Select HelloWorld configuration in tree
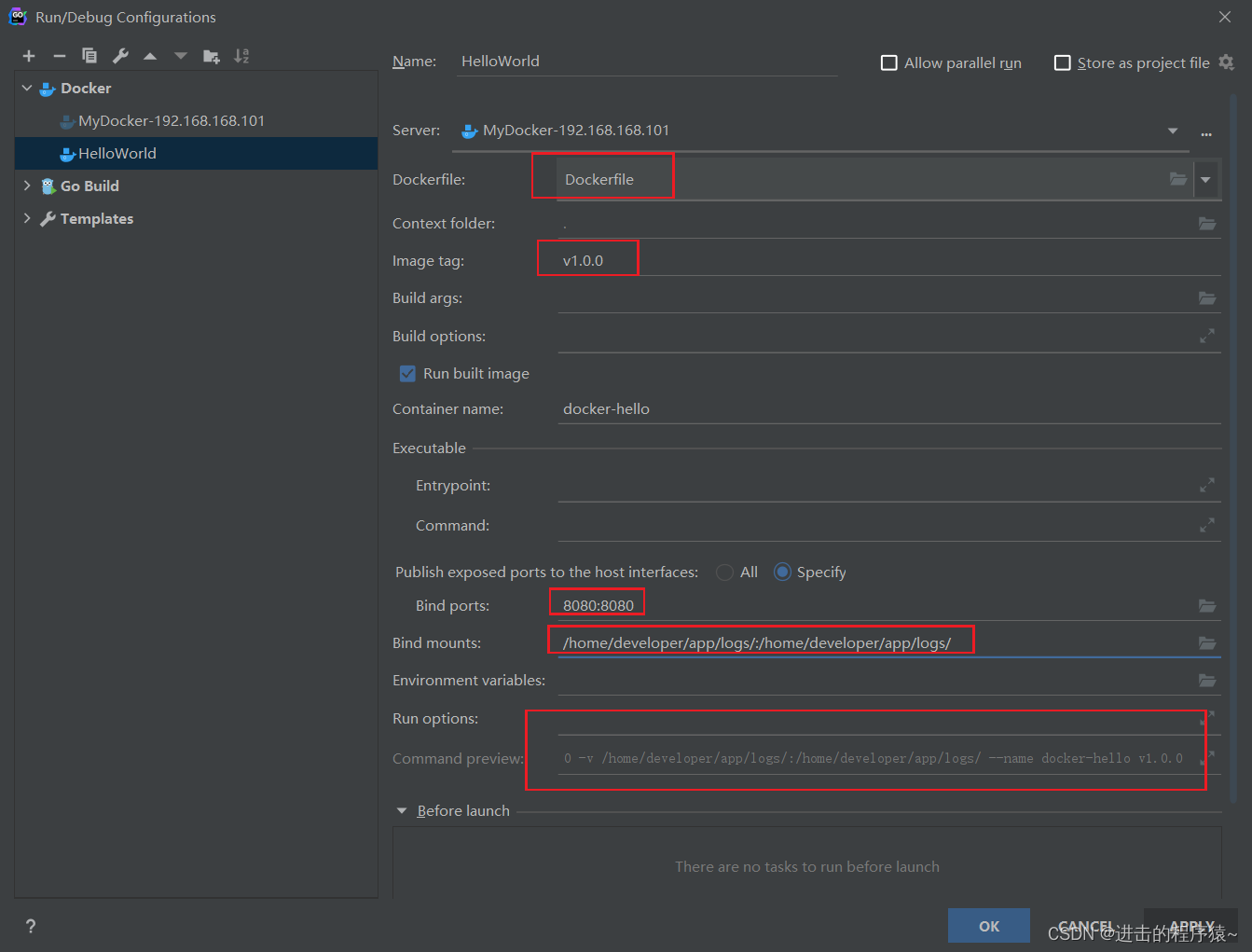This screenshot has width=1252, height=952. click(x=196, y=153)
